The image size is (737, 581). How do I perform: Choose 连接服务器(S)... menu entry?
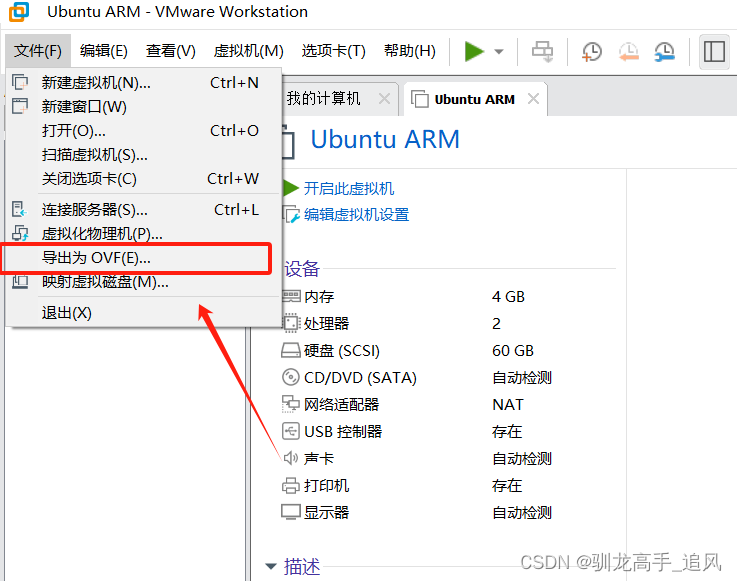pos(144,210)
